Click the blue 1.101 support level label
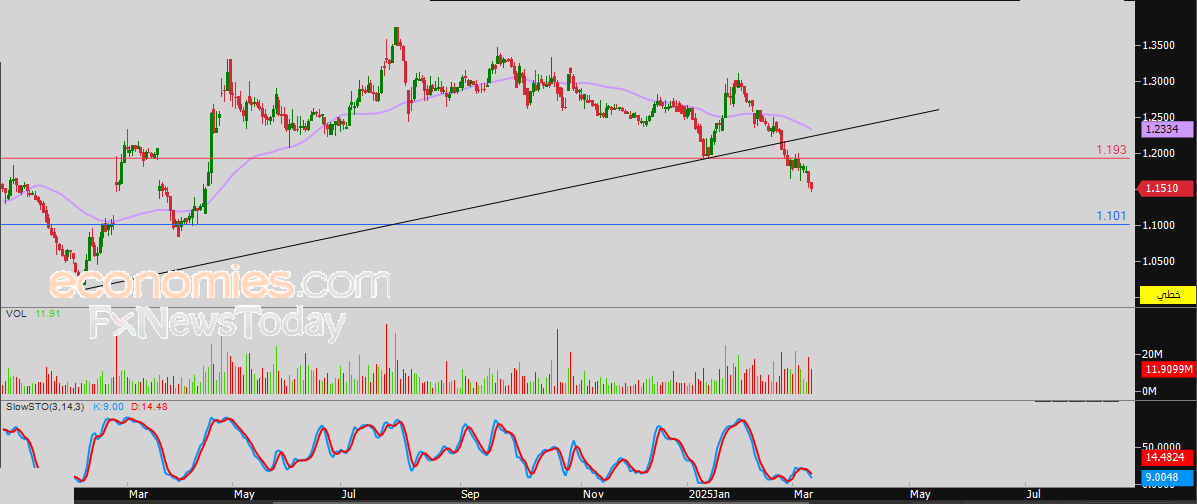The image size is (1197, 504). tap(1112, 216)
